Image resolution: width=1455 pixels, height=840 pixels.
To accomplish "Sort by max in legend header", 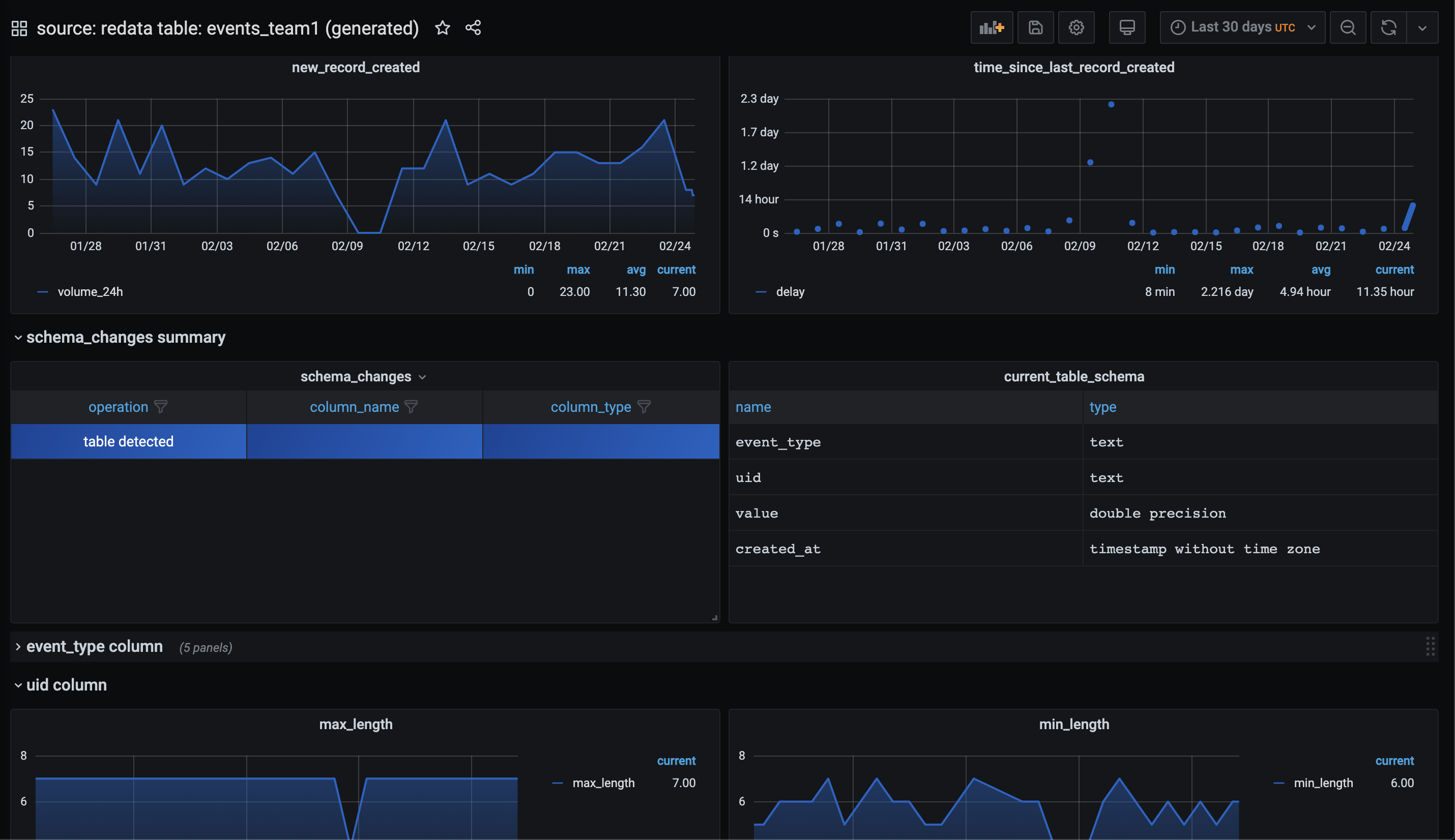I will [x=578, y=270].
